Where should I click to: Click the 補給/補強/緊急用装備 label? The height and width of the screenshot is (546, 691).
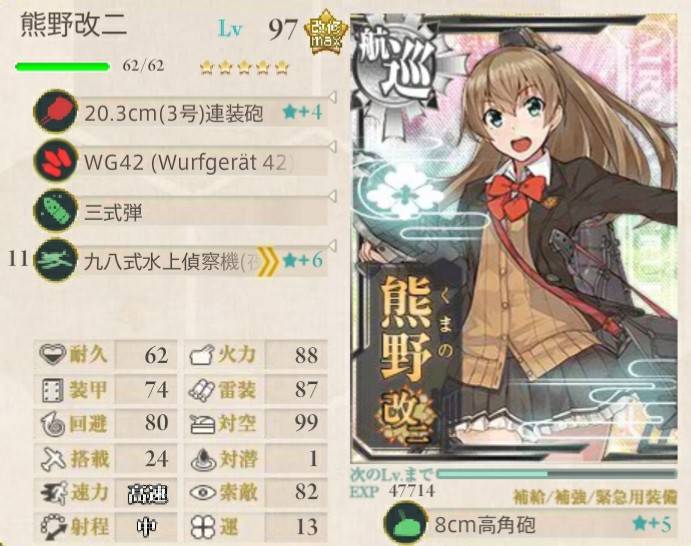[595, 497]
